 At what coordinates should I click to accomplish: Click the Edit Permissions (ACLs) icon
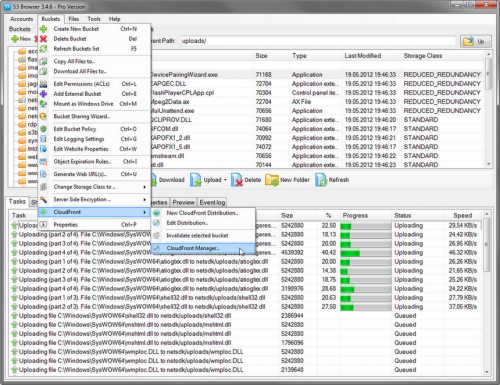pyautogui.click(x=43, y=84)
